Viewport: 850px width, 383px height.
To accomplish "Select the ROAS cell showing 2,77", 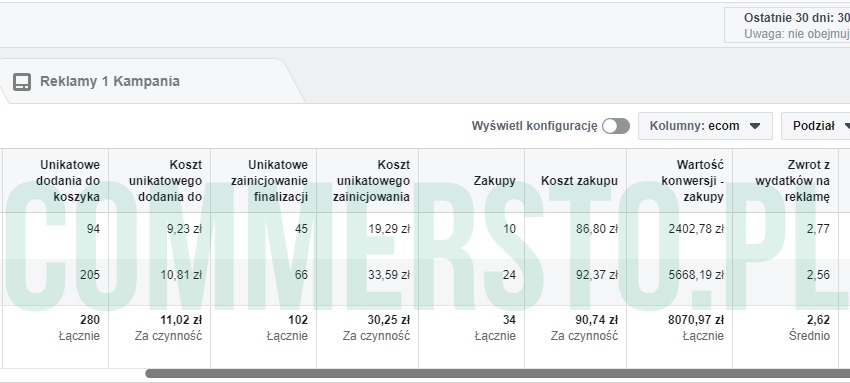I will click(785, 236).
